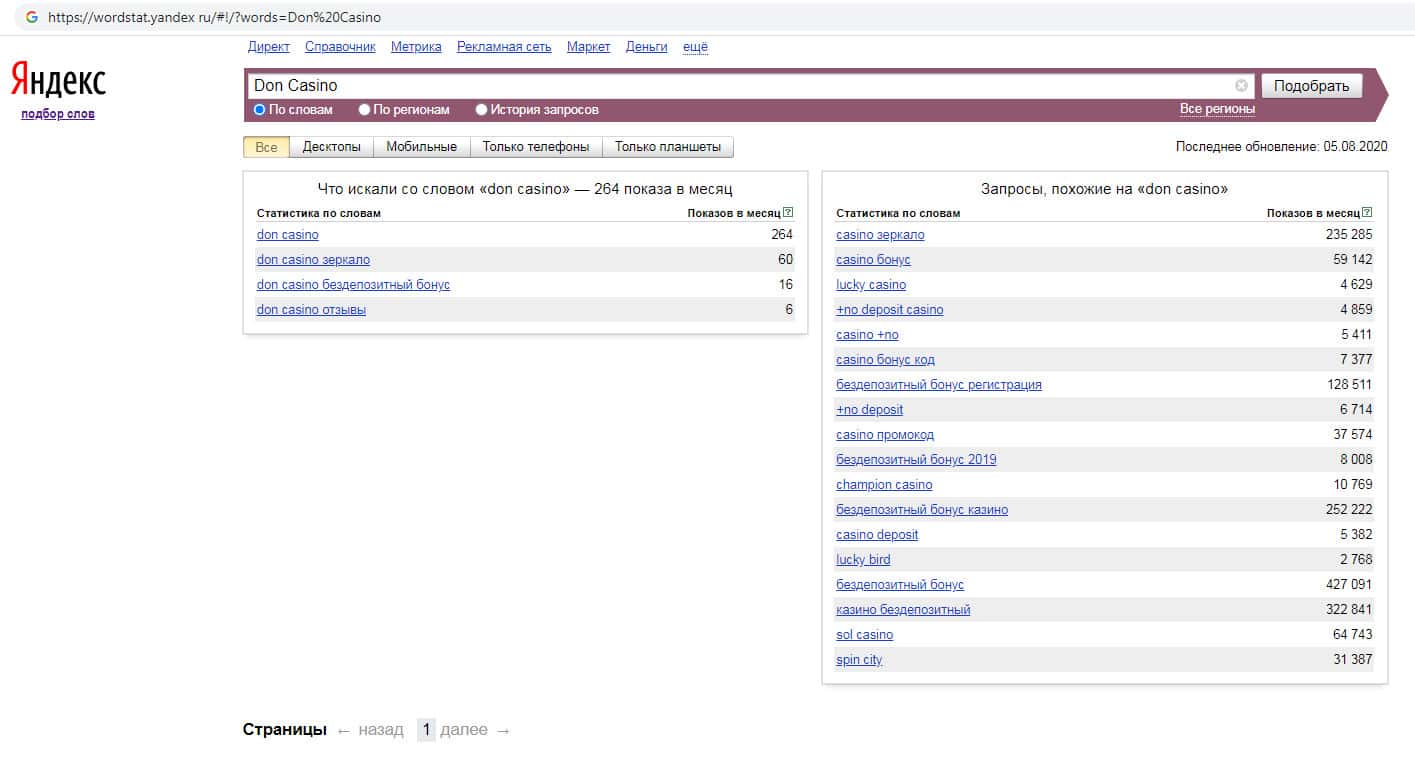This screenshot has width=1415, height=766.
Task: Open the 'Все регионы' region selector
Action: click(1217, 109)
